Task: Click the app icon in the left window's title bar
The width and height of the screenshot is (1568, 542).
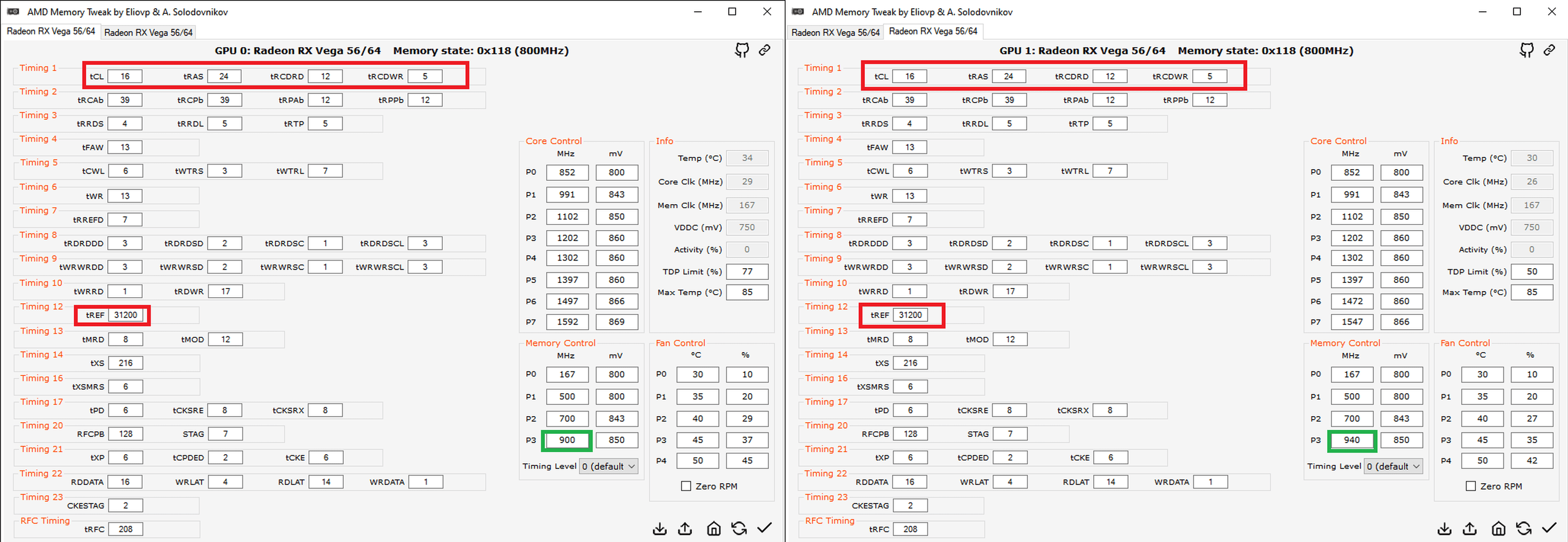Action: [13, 12]
